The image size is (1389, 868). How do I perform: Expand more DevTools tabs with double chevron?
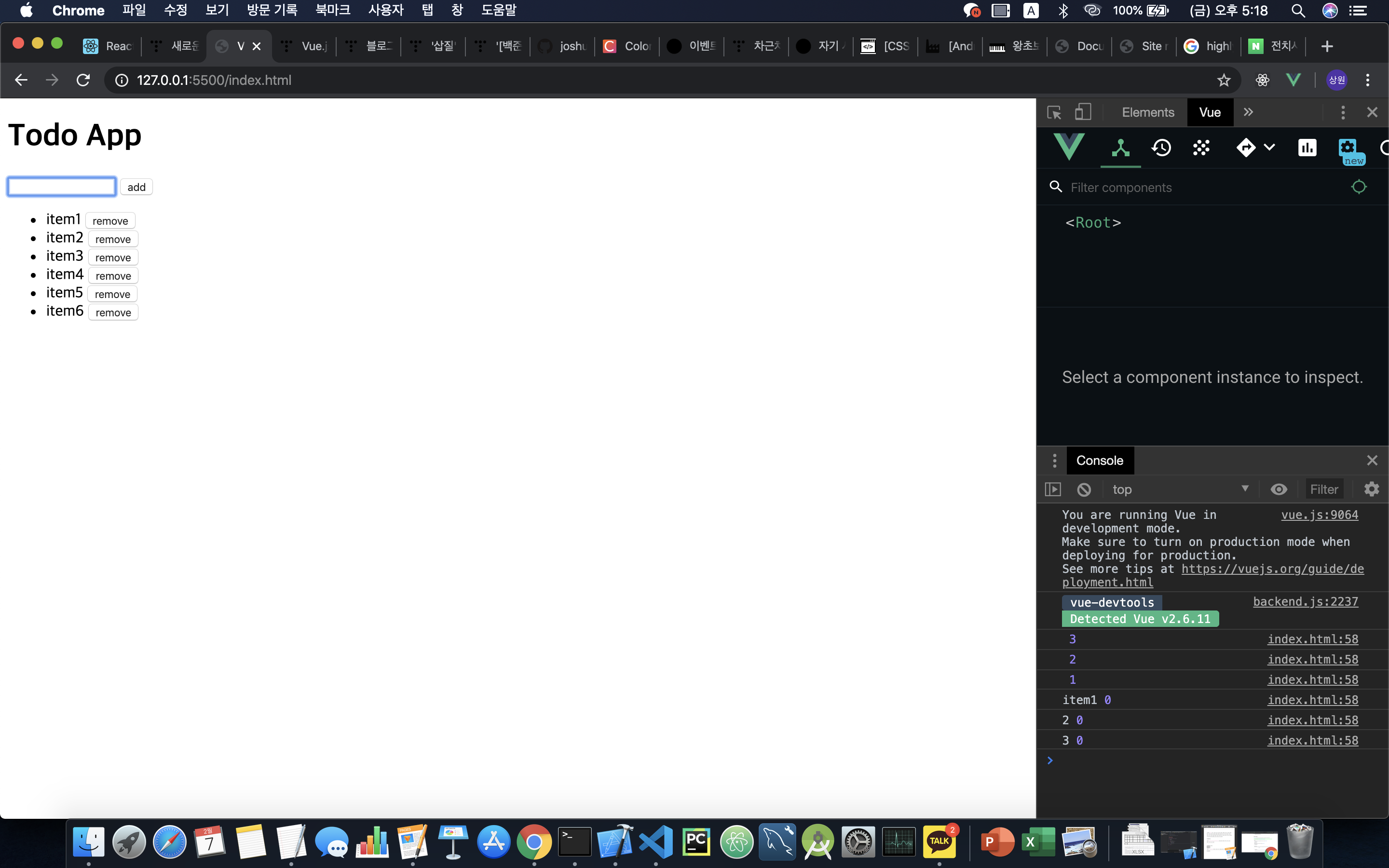point(1248,112)
